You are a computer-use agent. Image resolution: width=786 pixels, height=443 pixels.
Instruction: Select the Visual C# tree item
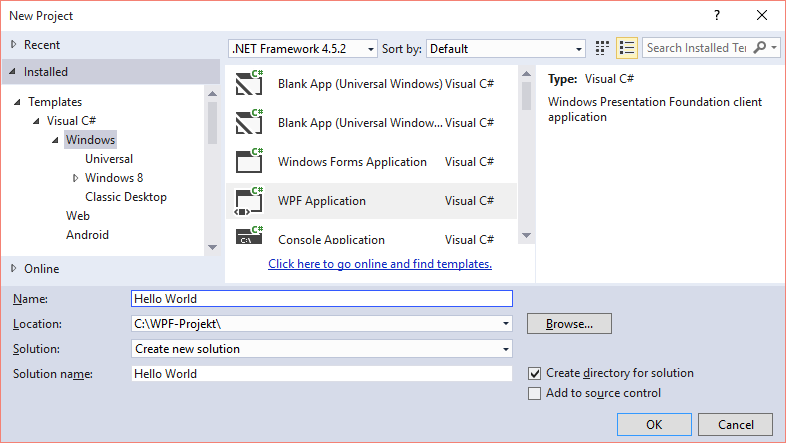click(x=71, y=121)
